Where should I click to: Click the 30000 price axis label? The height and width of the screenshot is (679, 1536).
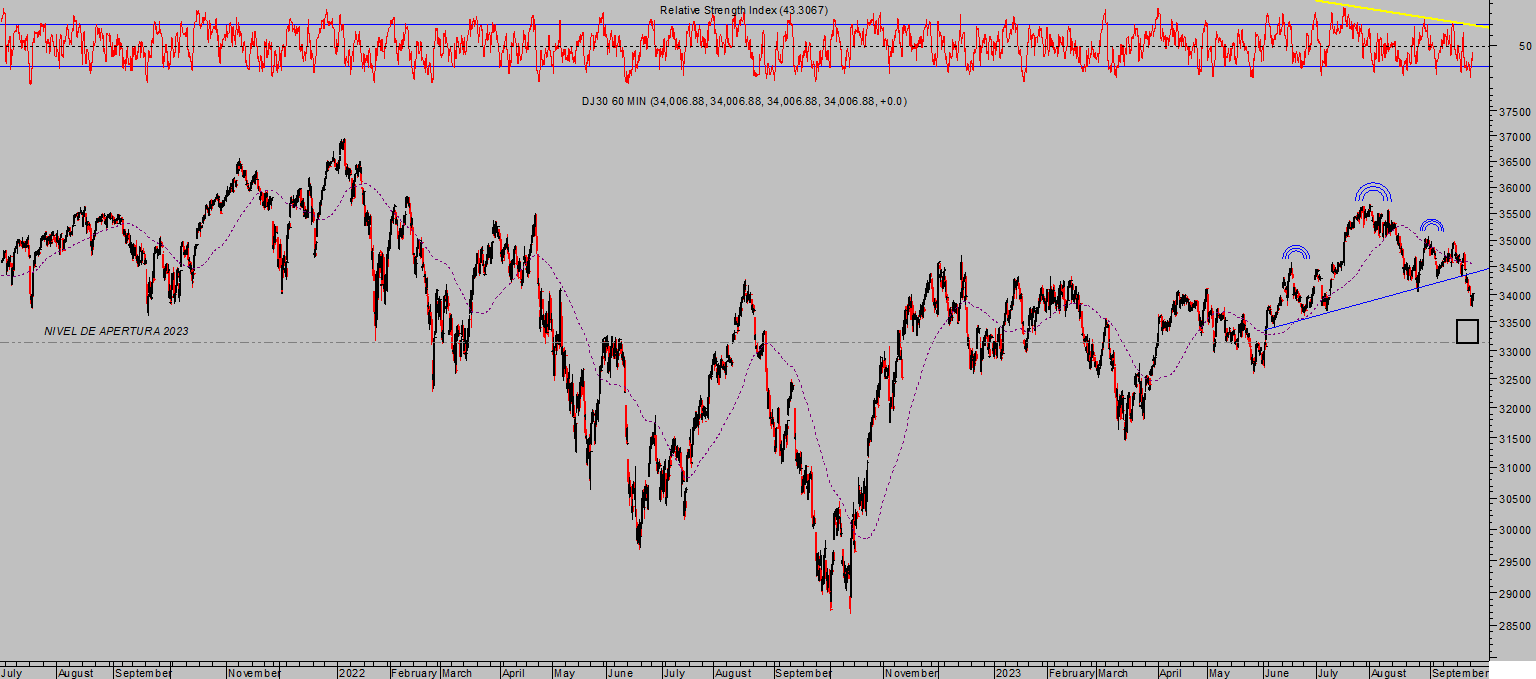[x=1516, y=530]
